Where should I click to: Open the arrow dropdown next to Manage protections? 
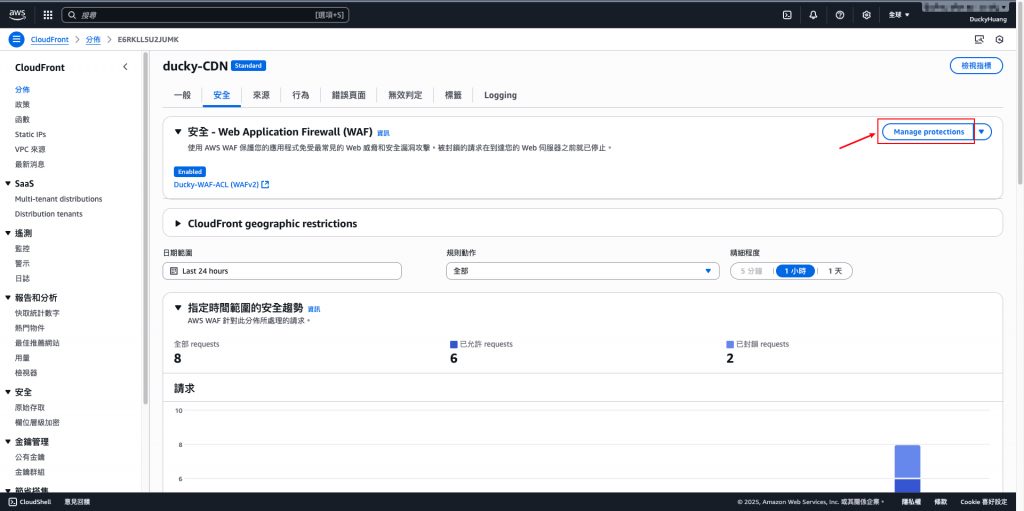981,131
